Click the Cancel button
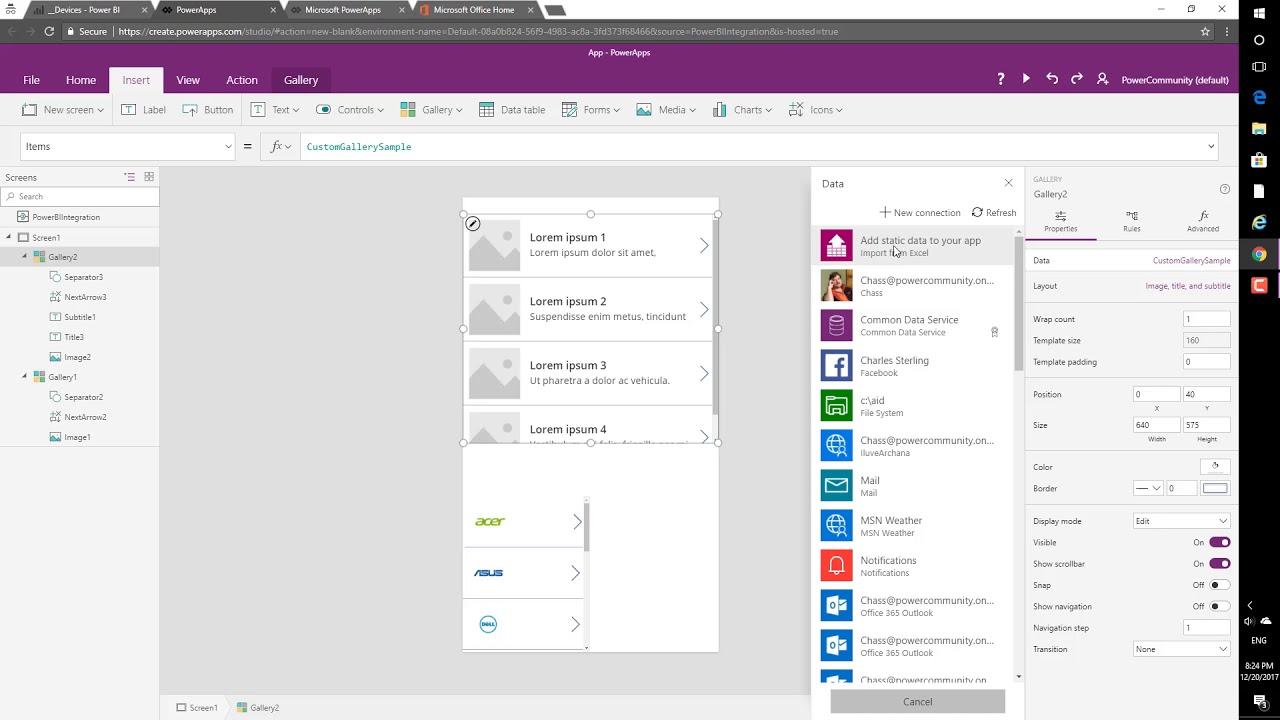Image resolution: width=1280 pixels, height=720 pixels. click(x=917, y=702)
